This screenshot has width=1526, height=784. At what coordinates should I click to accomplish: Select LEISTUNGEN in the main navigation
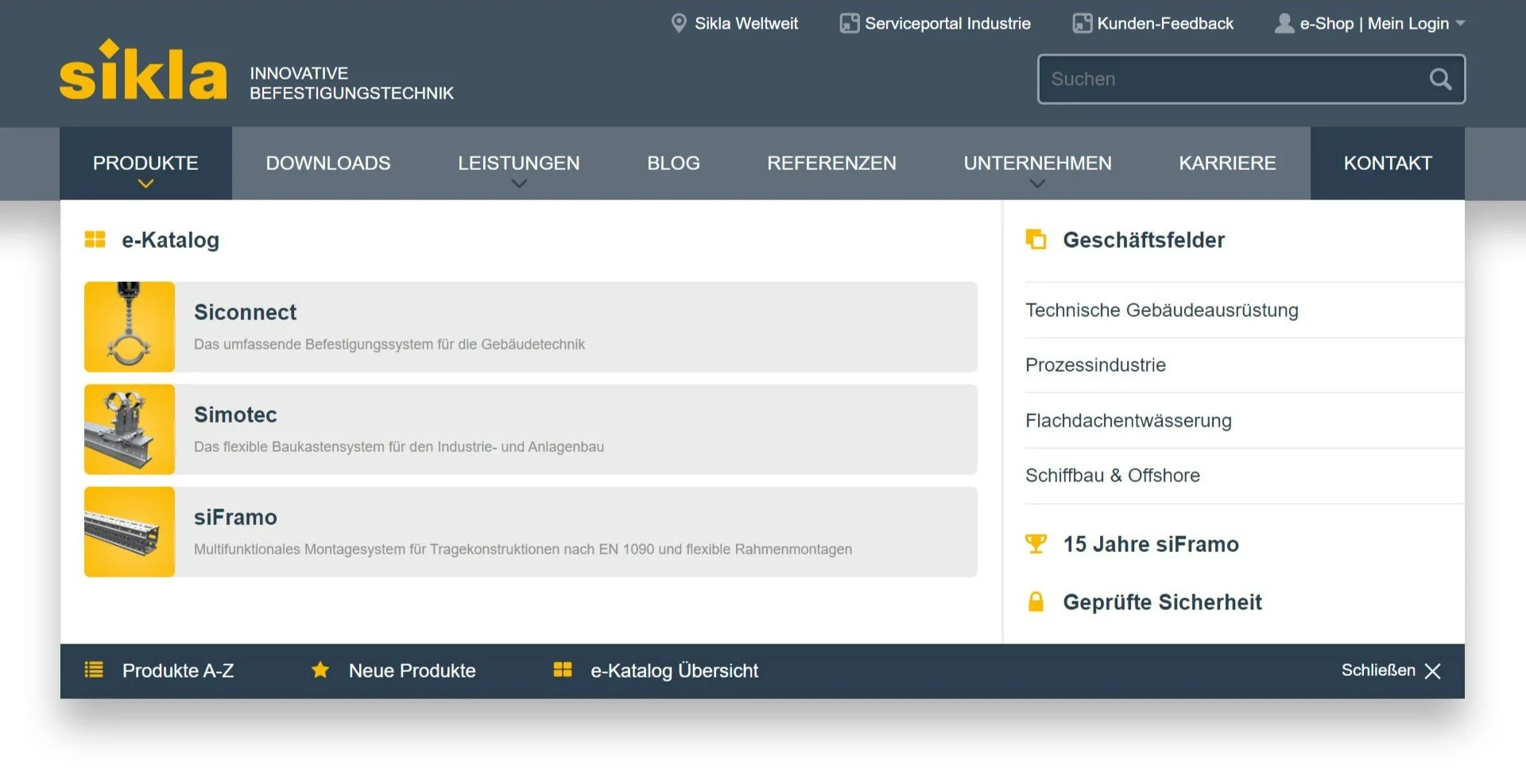(519, 163)
